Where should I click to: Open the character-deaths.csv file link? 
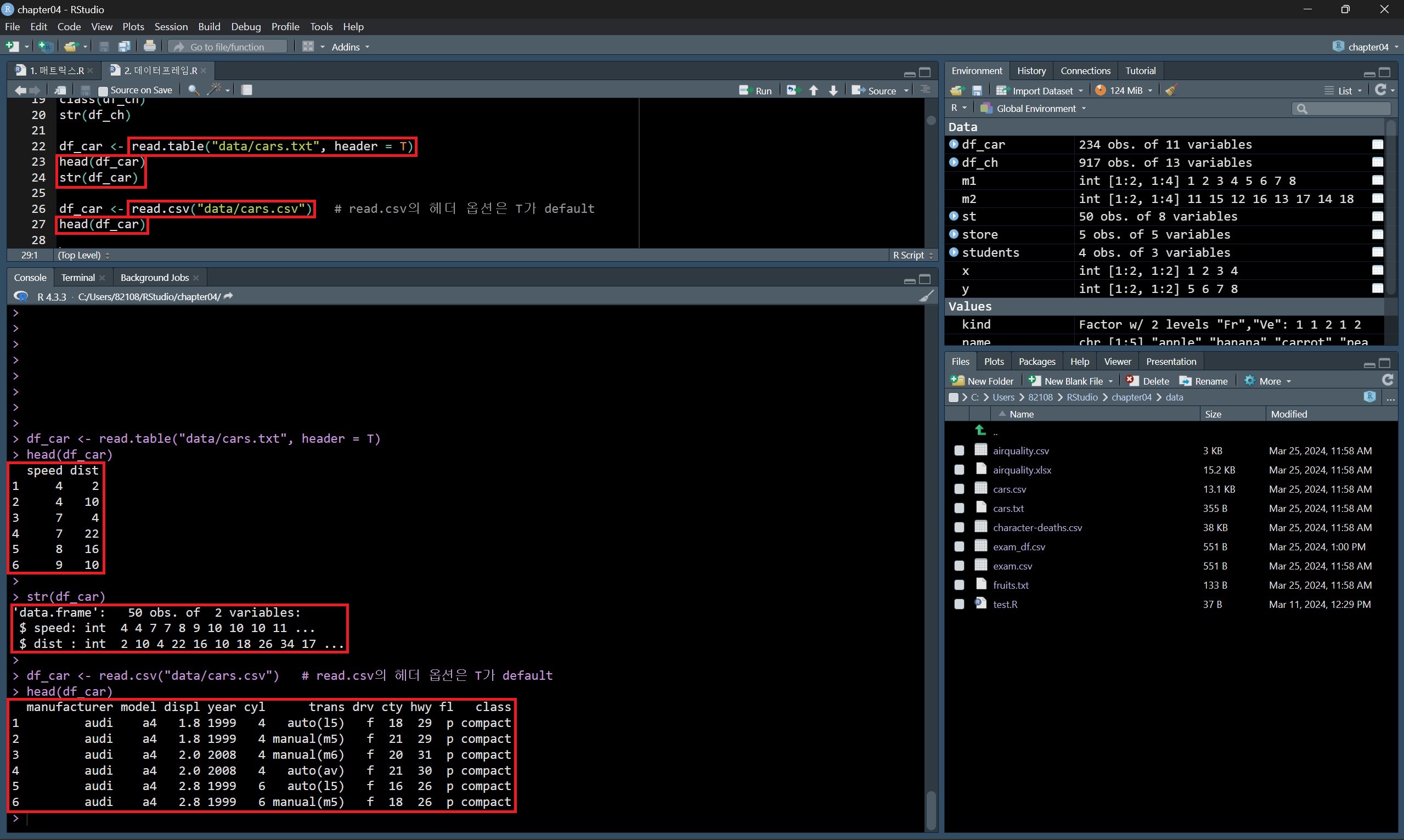click(1037, 528)
